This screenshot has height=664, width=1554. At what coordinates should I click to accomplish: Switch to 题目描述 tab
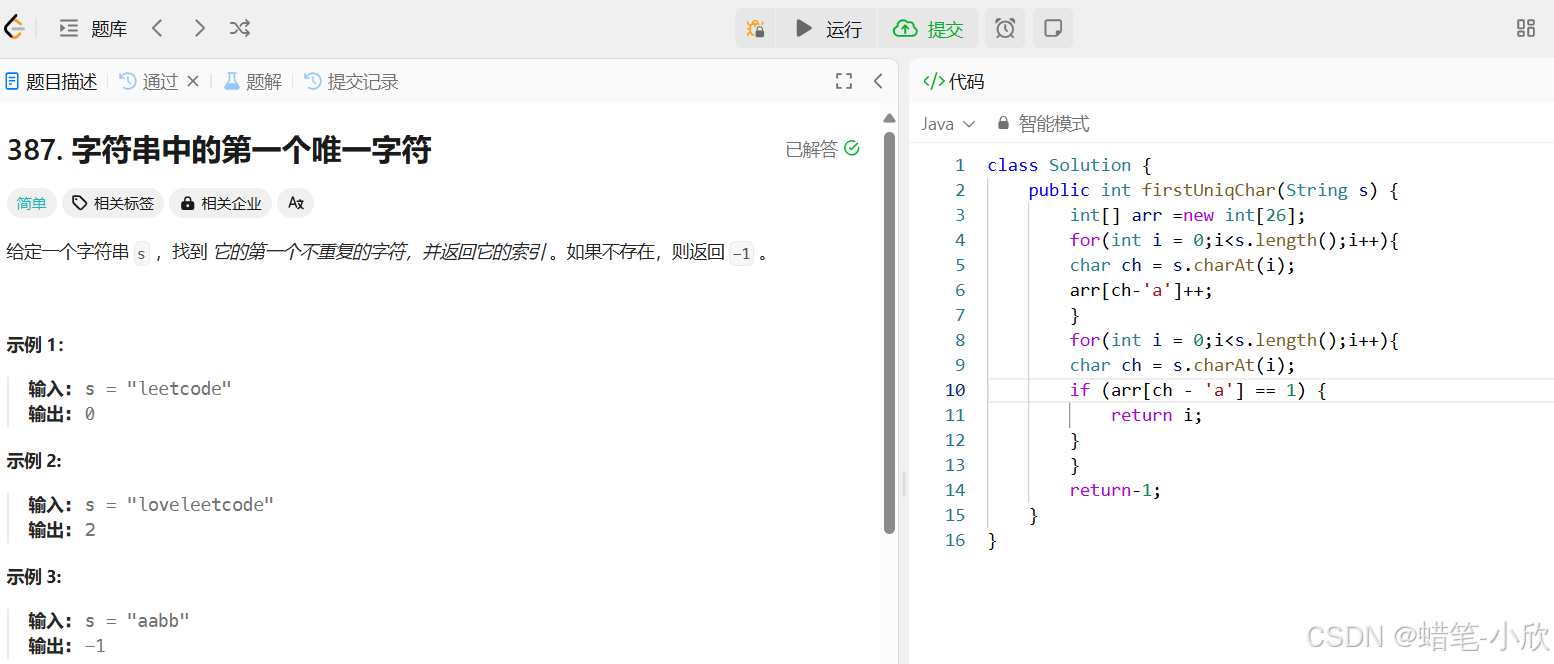[x=51, y=82]
